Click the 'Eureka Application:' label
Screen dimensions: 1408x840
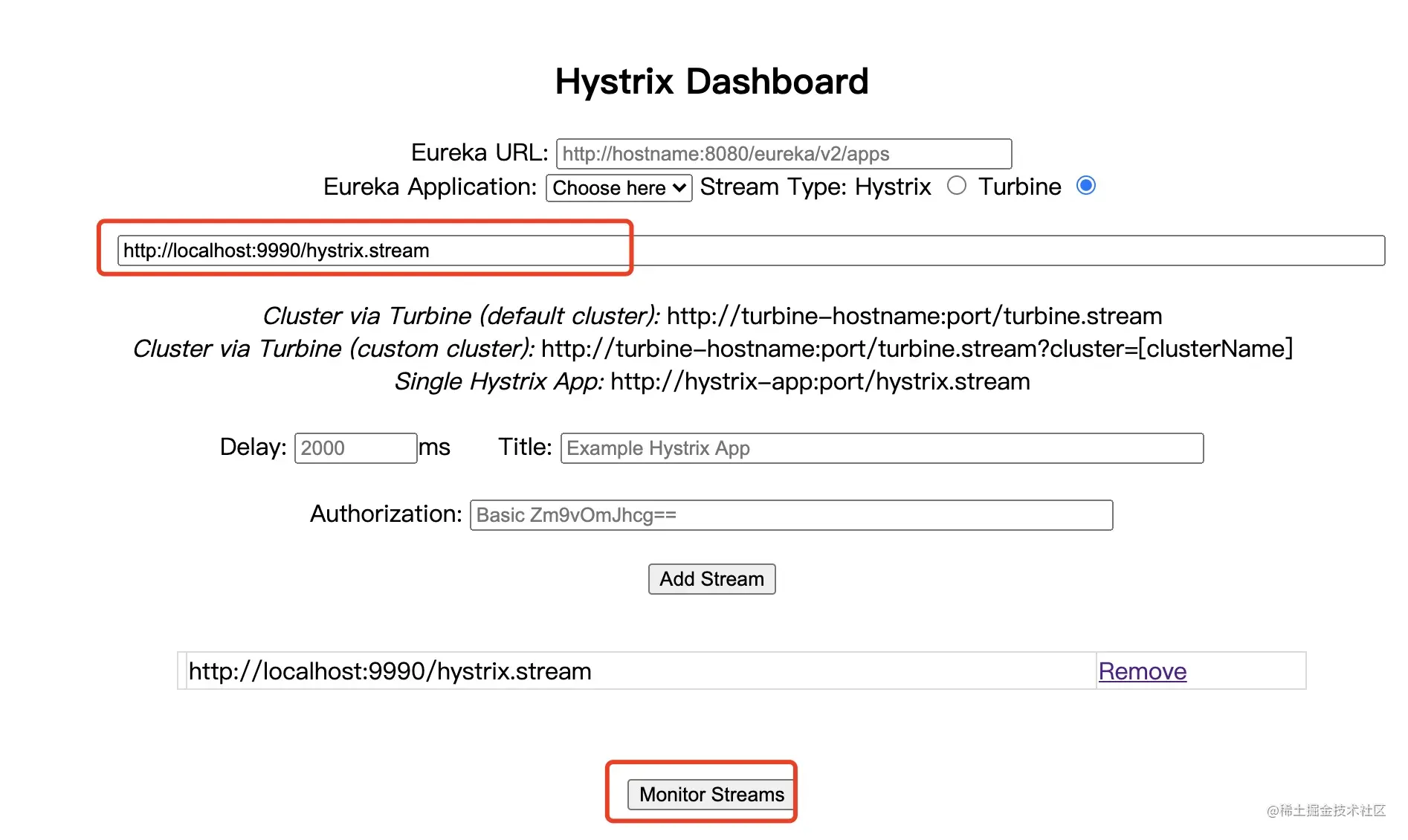(430, 187)
